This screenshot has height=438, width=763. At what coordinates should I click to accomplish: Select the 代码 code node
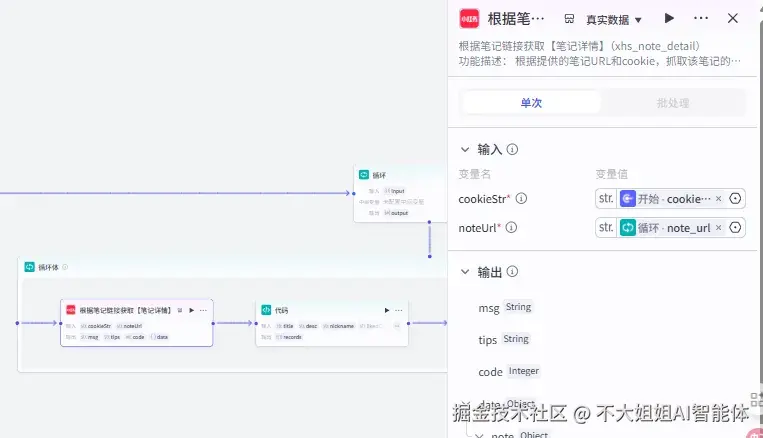pos(332,323)
